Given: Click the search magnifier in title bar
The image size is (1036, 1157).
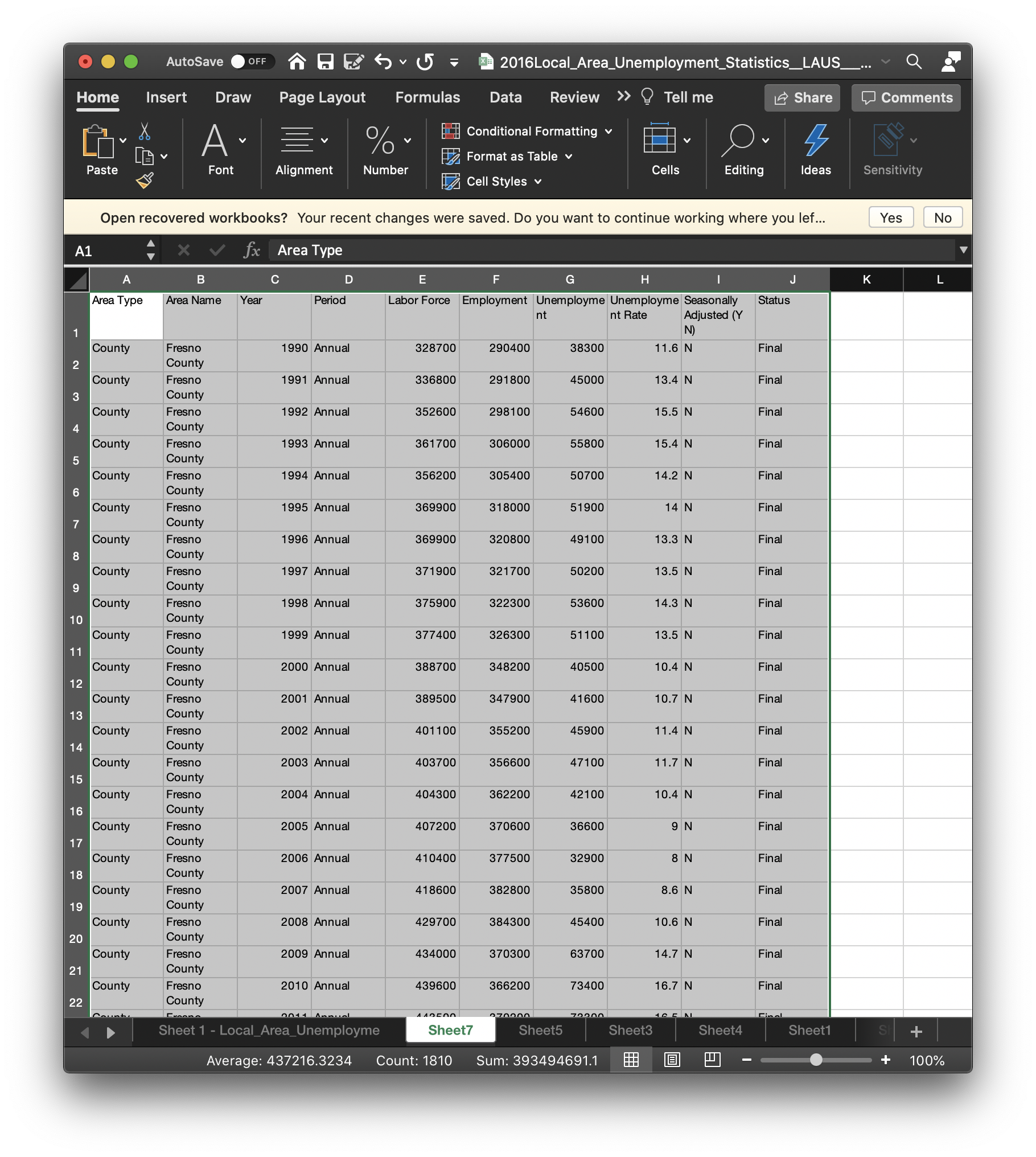Looking at the screenshot, I should (x=914, y=61).
